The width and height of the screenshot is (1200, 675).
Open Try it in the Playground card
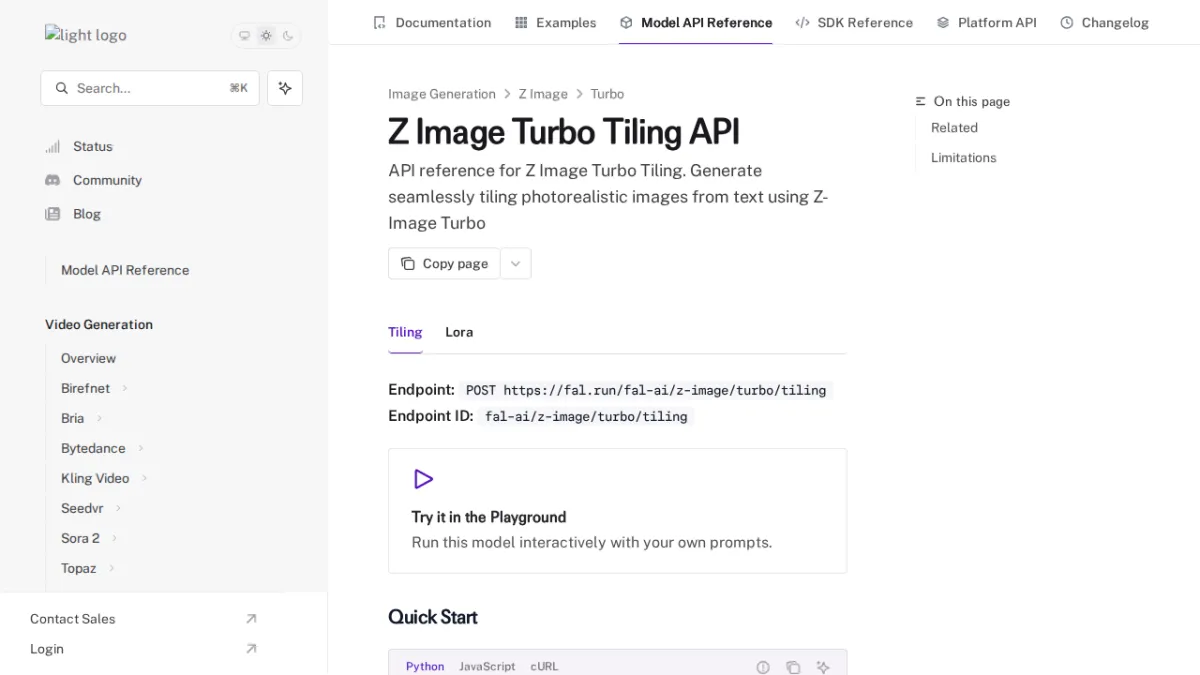click(x=617, y=511)
